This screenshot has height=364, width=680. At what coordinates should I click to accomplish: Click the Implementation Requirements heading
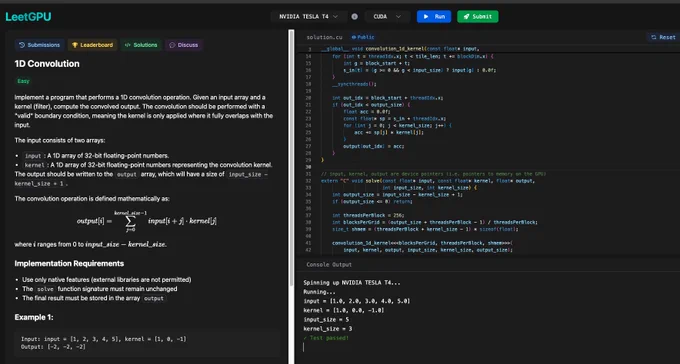(x=69, y=263)
